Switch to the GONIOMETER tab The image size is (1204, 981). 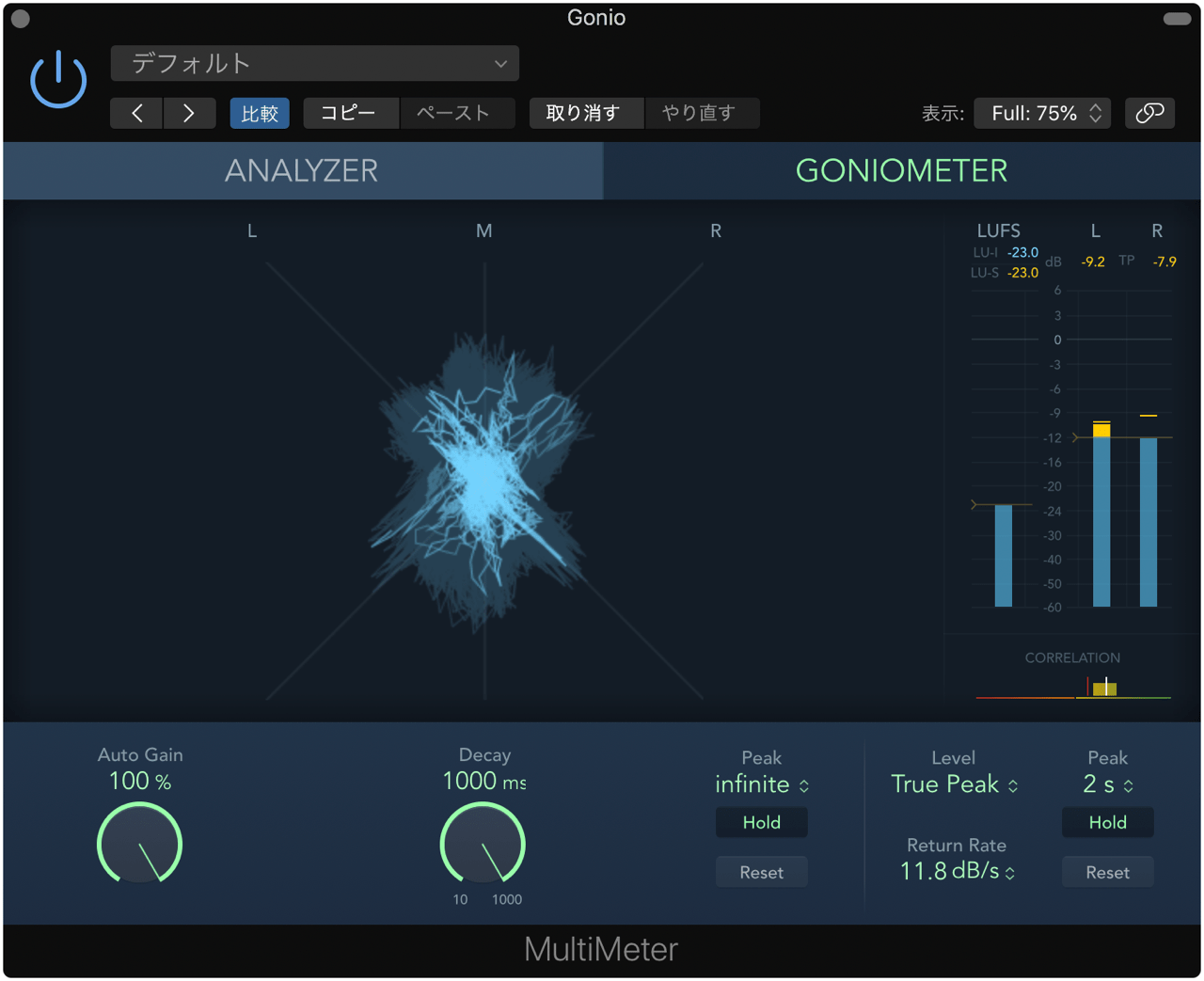pos(901,170)
